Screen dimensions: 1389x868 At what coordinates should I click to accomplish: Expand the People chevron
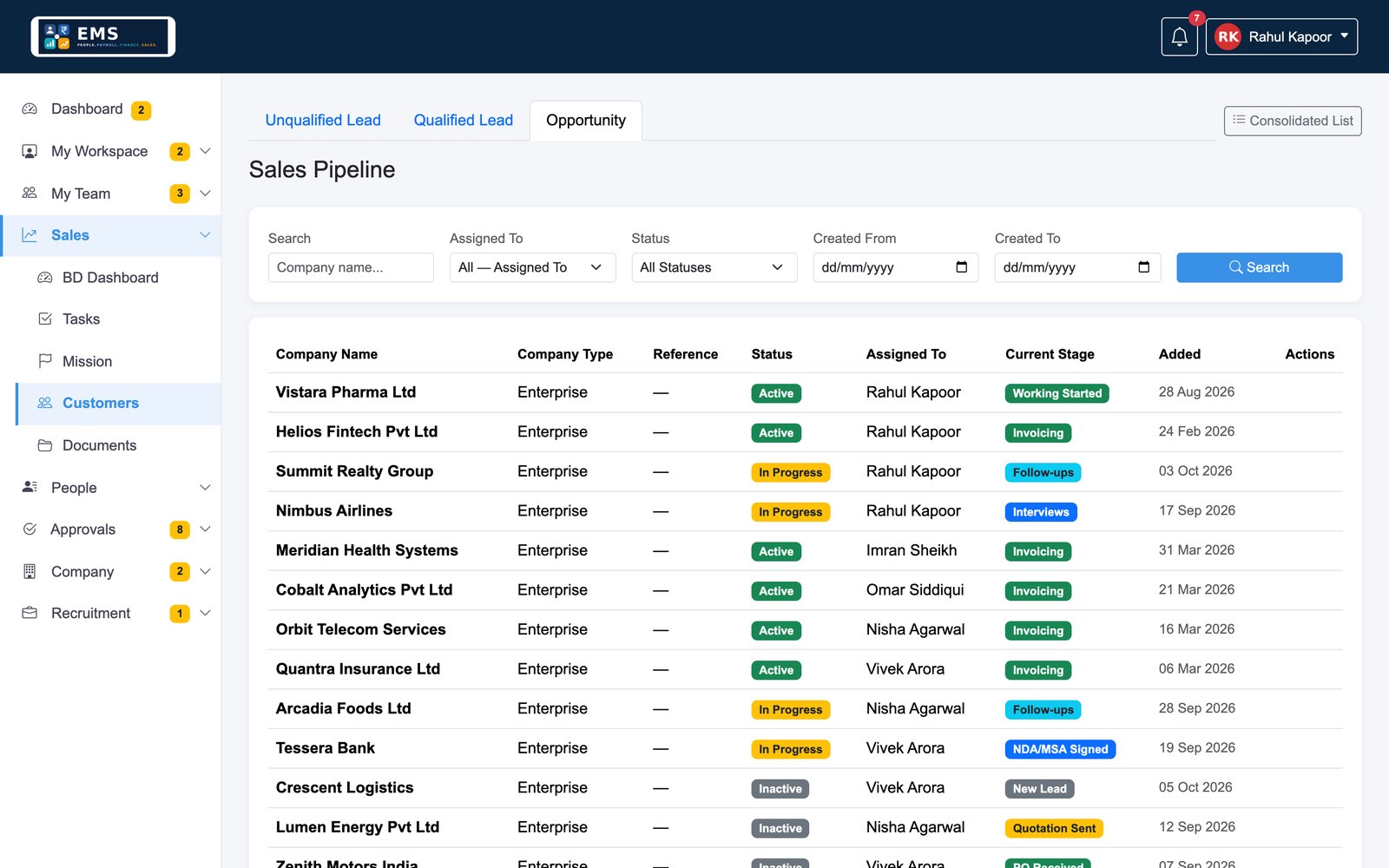pyautogui.click(x=206, y=487)
